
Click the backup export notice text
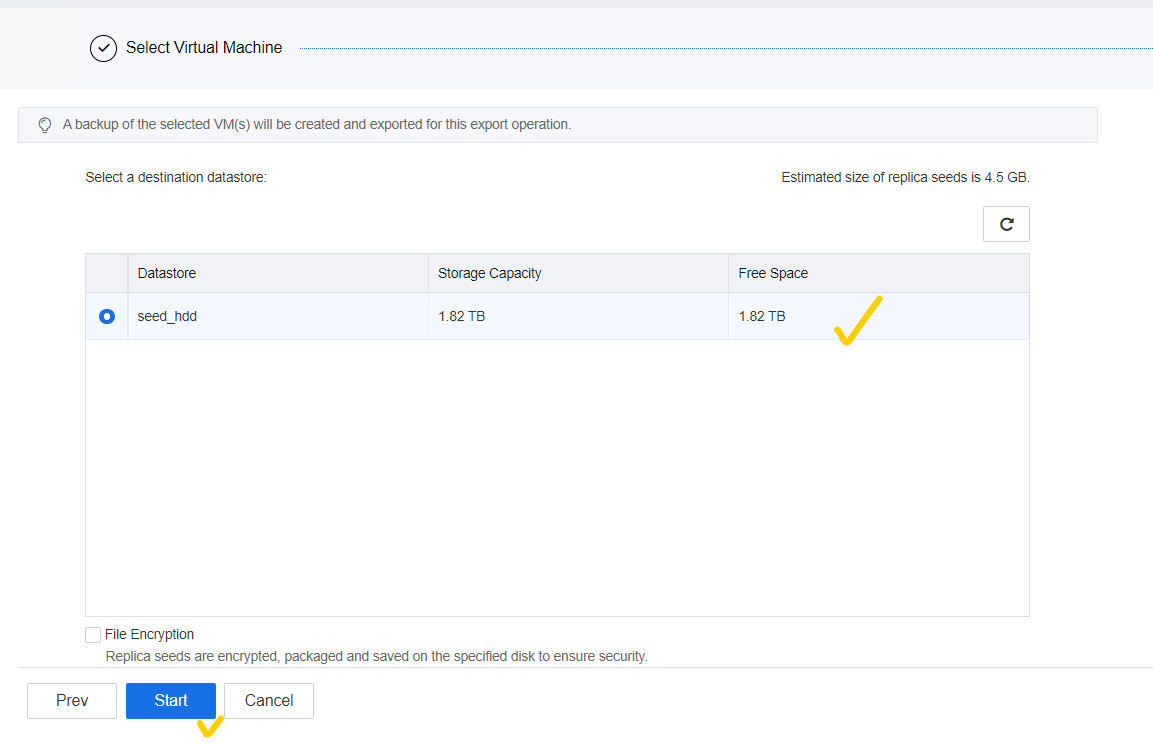tap(316, 124)
